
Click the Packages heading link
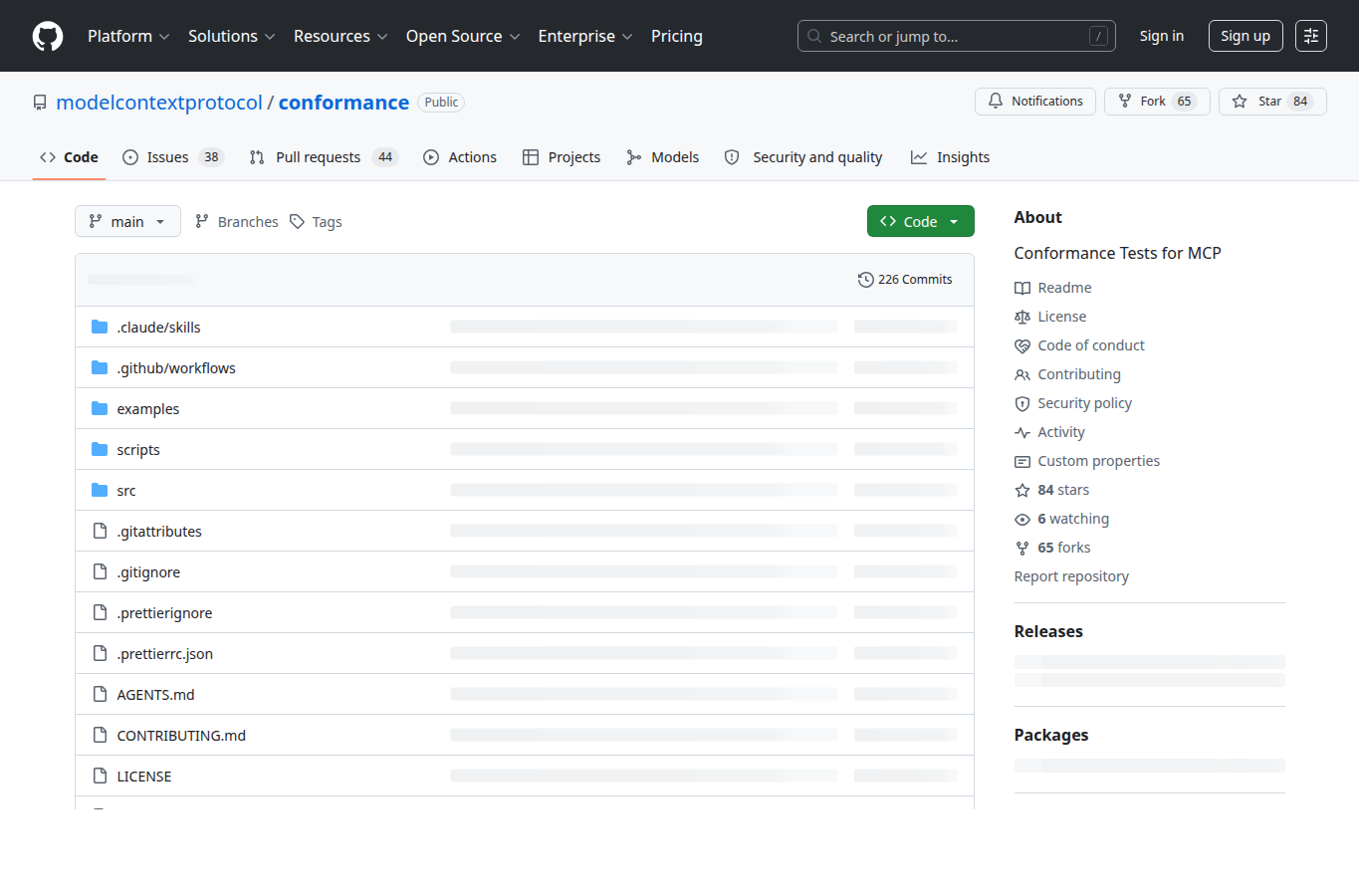tap(1051, 735)
